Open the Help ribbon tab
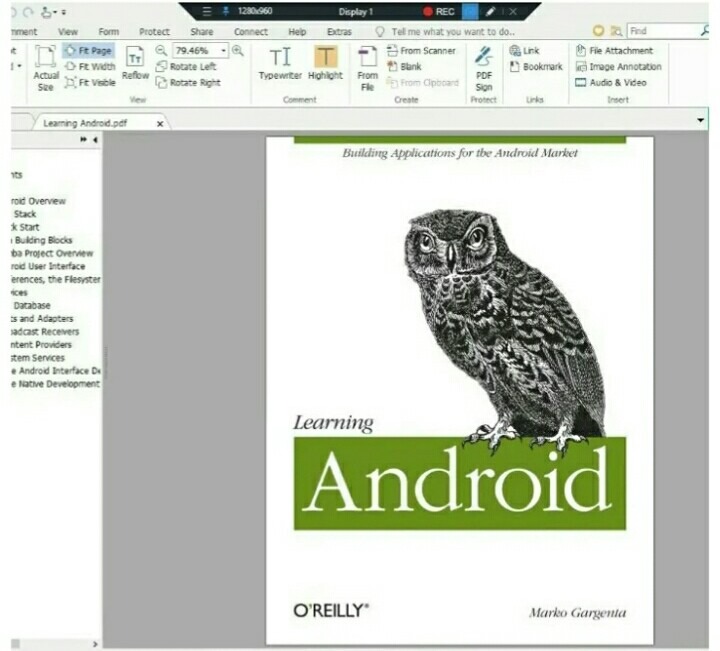The width and height of the screenshot is (720, 651). pyautogui.click(x=297, y=32)
